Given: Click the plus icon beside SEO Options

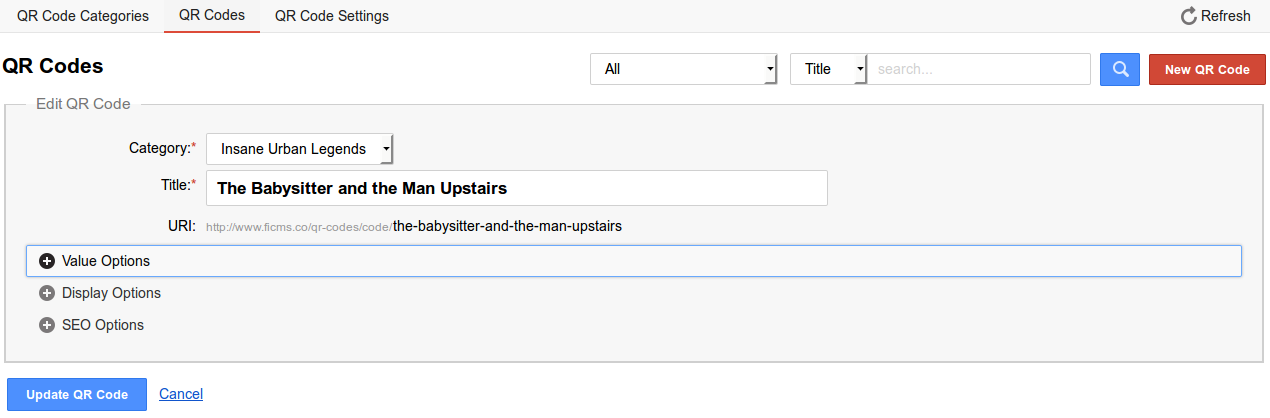Looking at the screenshot, I should (x=46, y=325).
